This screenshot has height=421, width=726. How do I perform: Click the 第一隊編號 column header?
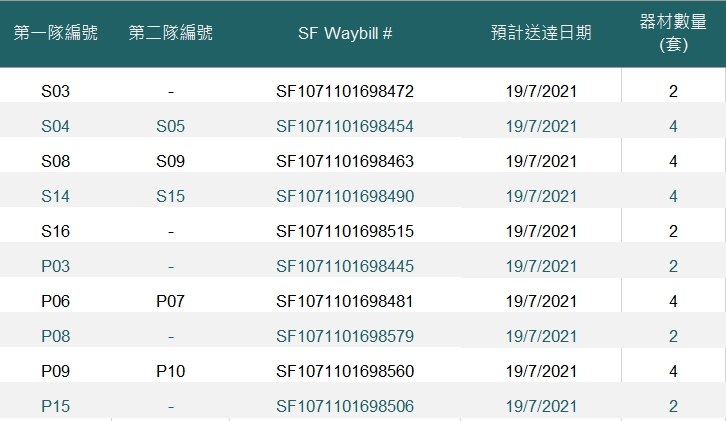pyautogui.click(x=56, y=33)
